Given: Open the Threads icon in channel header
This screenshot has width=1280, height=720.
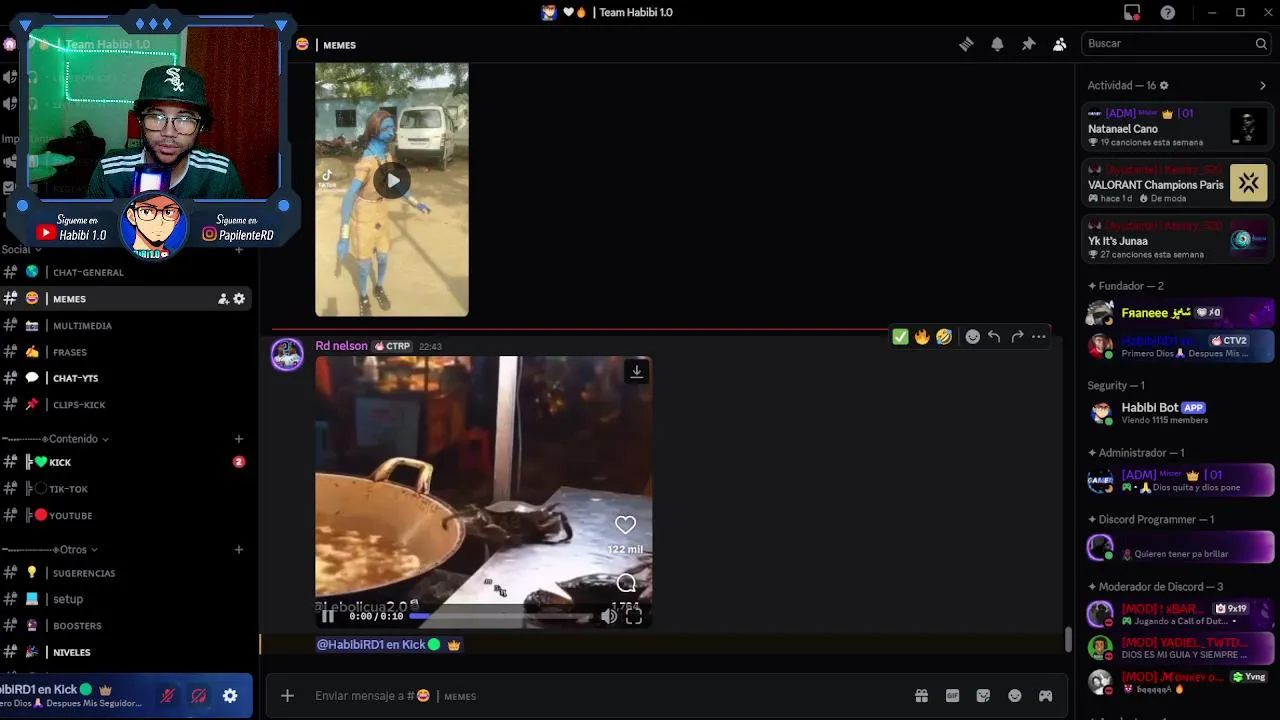Looking at the screenshot, I should pyautogui.click(x=966, y=44).
